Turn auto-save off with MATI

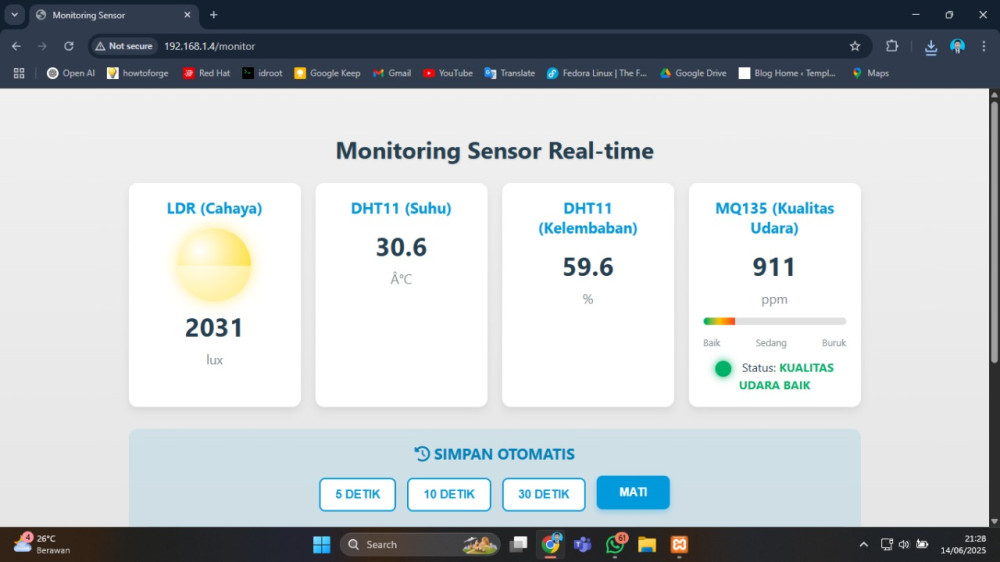(633, 492)
